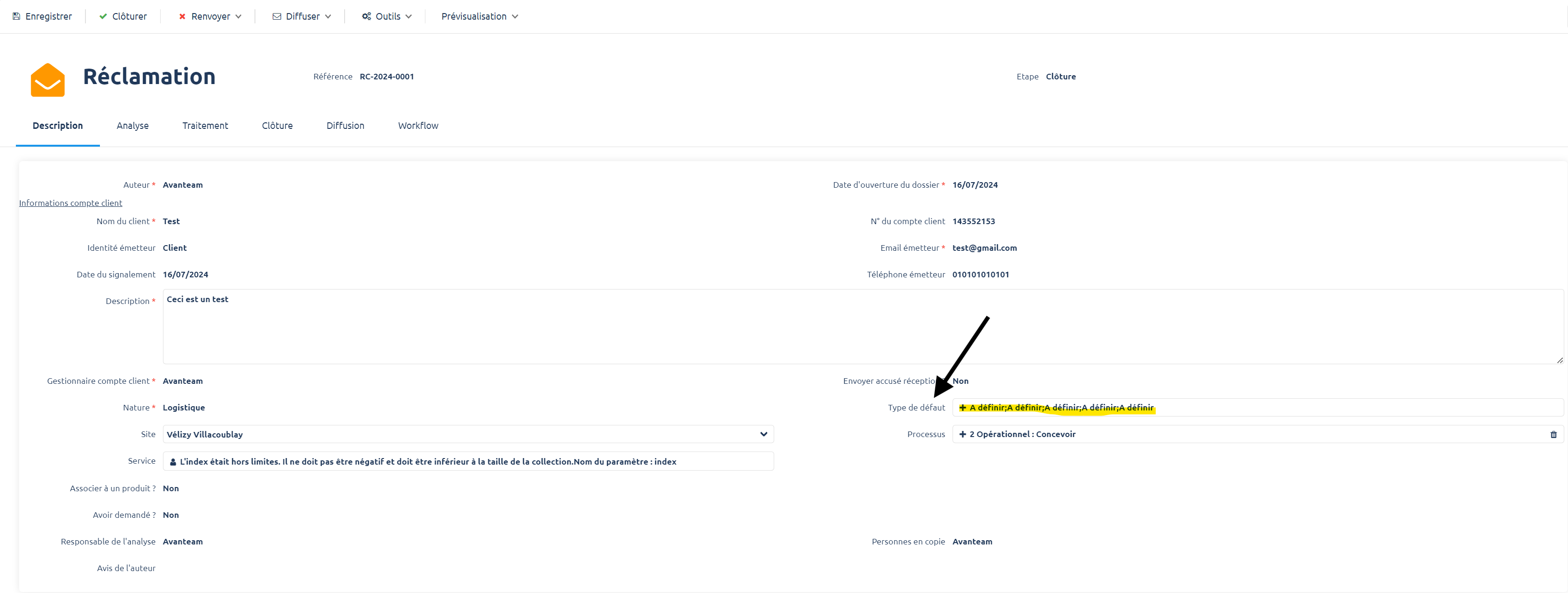Select the Diffusion tab

[345, 126]
